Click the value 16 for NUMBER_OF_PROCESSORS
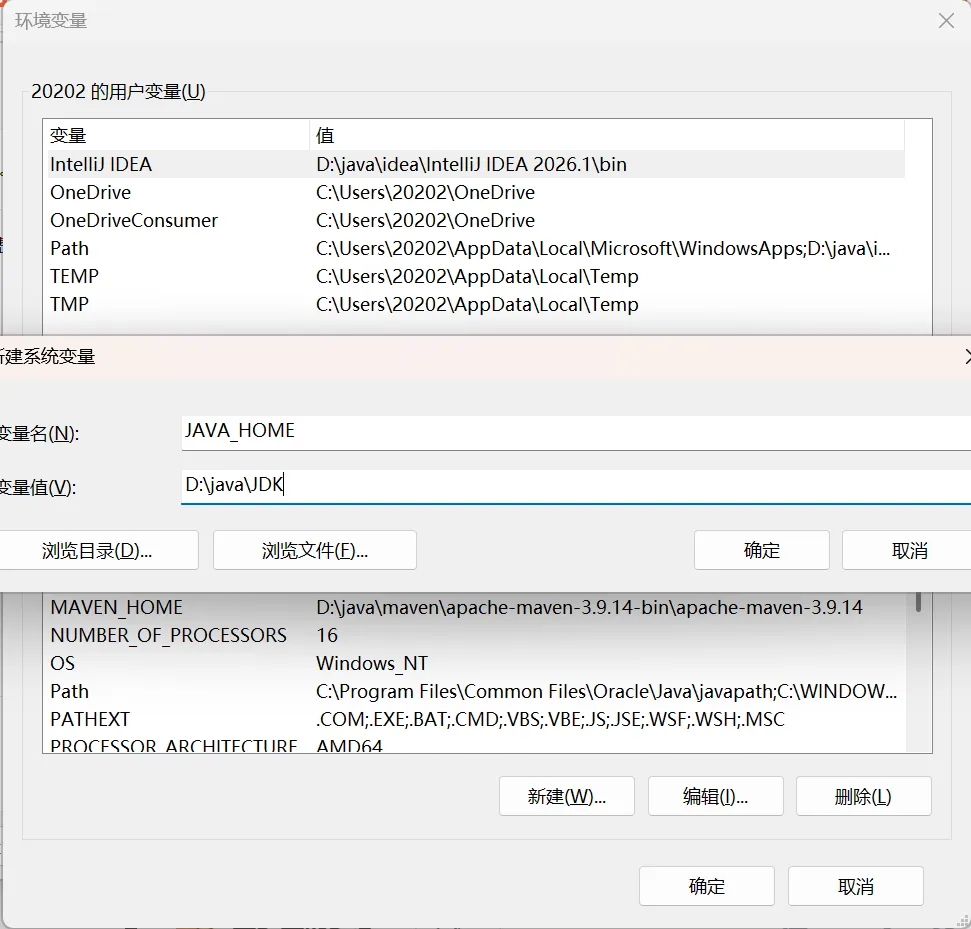The width and height of the screenshot is (971, 929). point(327,635)
